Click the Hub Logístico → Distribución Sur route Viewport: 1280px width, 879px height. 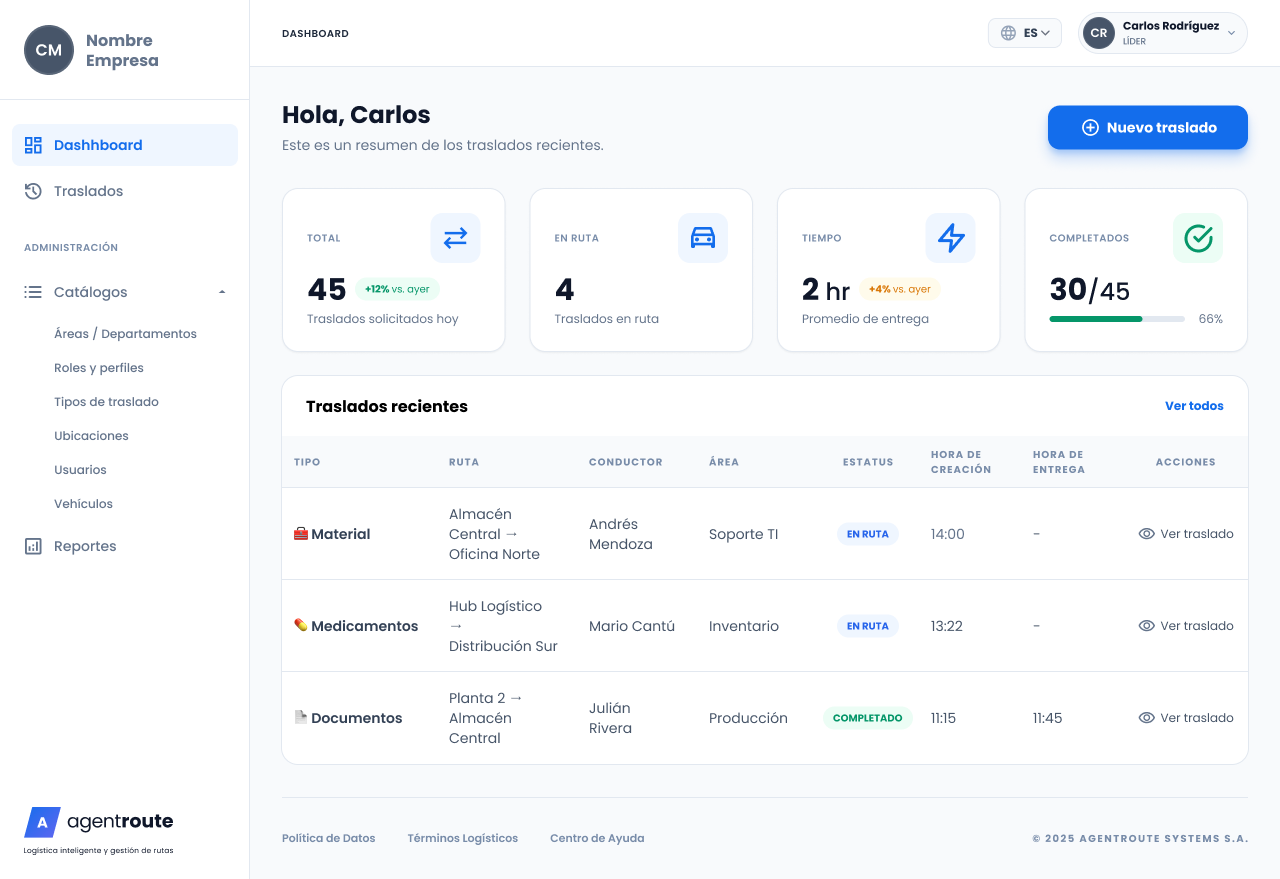[x=503, y=626]
